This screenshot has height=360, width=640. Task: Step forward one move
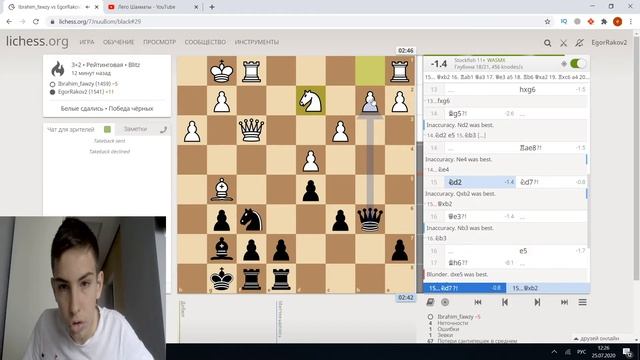click(537, 302)
